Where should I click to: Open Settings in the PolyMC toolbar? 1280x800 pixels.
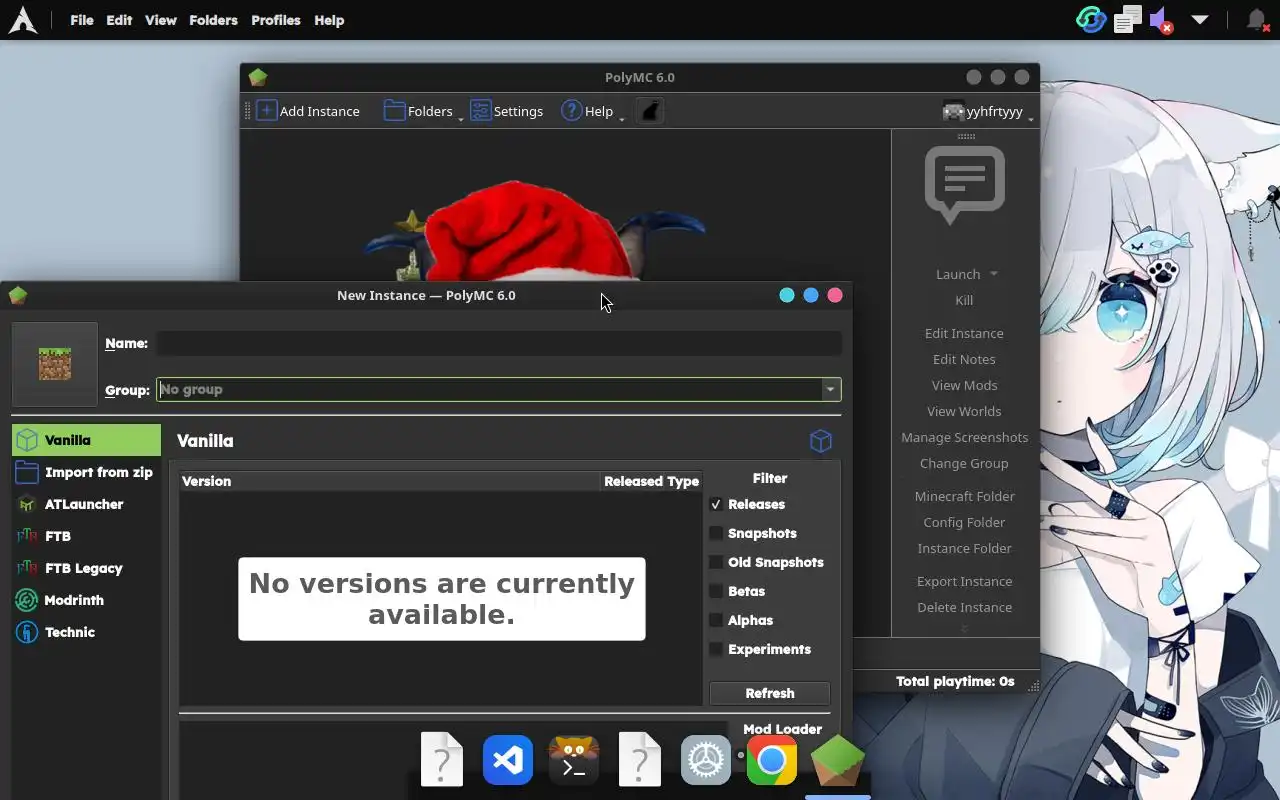507,111
